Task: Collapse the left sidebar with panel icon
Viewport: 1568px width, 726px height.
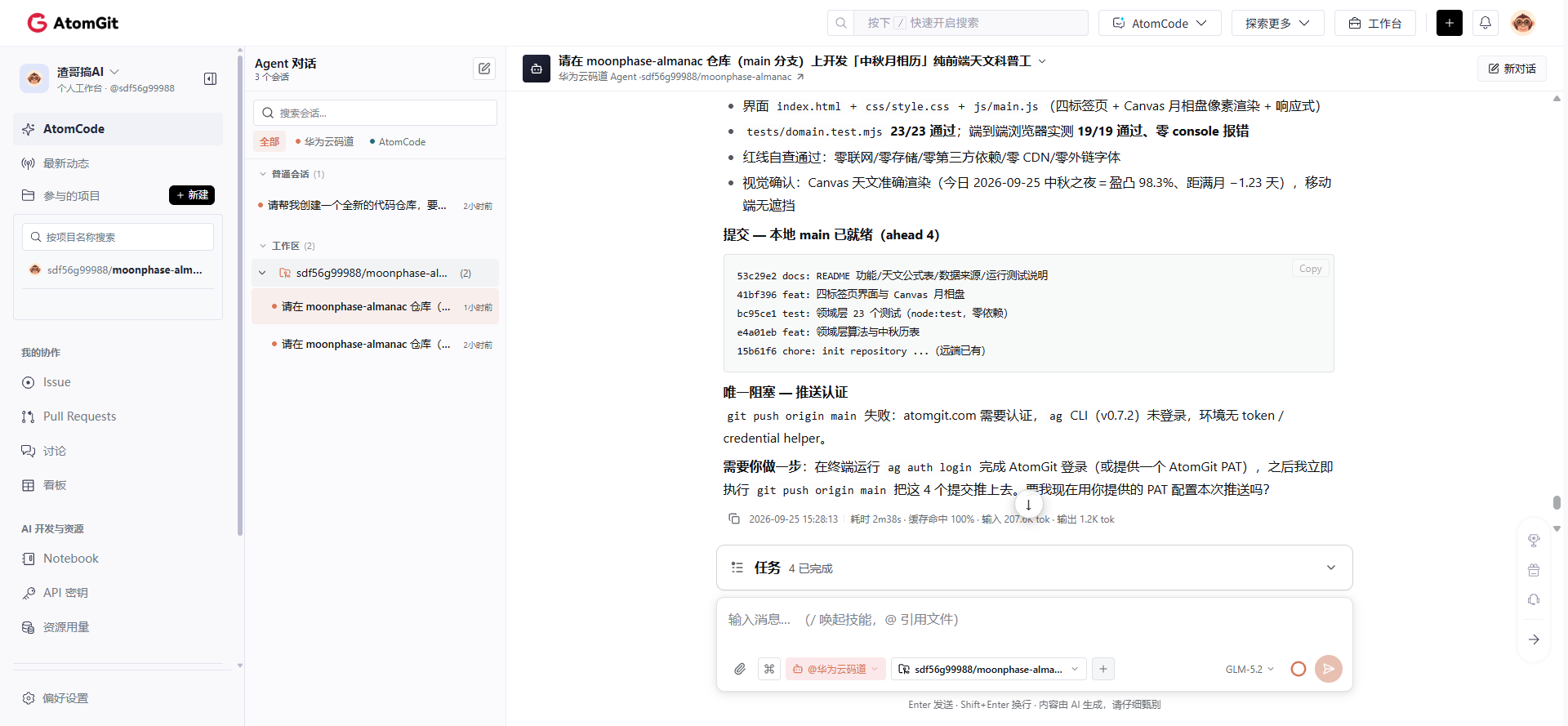Action: (211, 78)
